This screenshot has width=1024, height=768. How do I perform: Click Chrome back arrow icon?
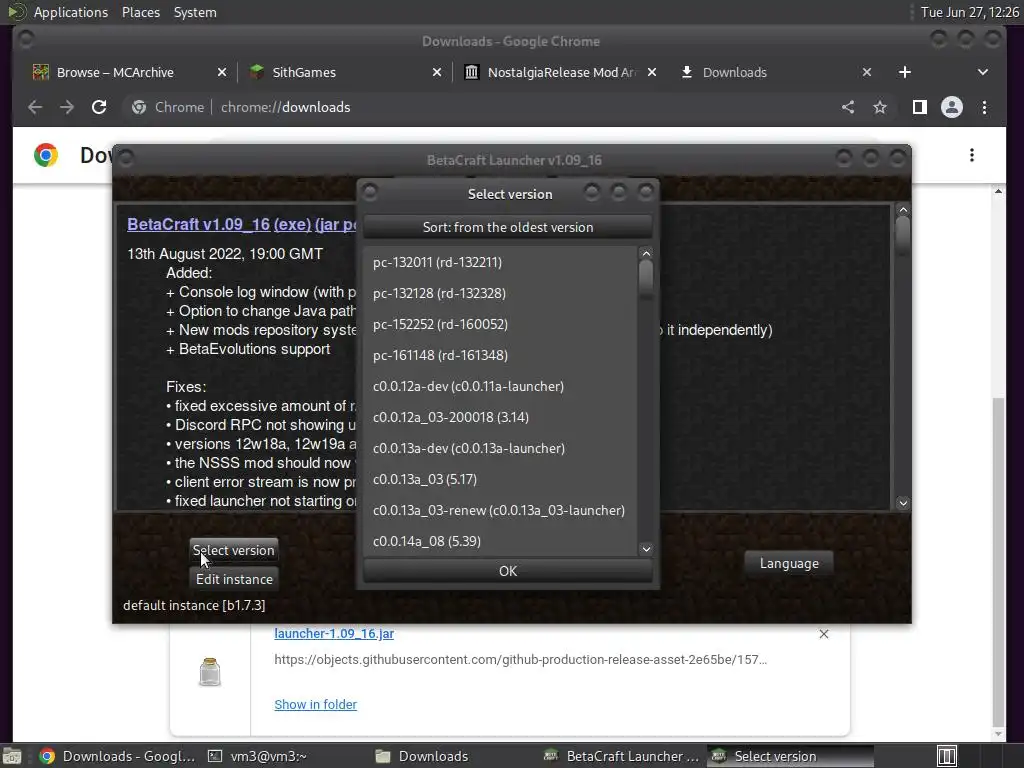coord(35,107)
